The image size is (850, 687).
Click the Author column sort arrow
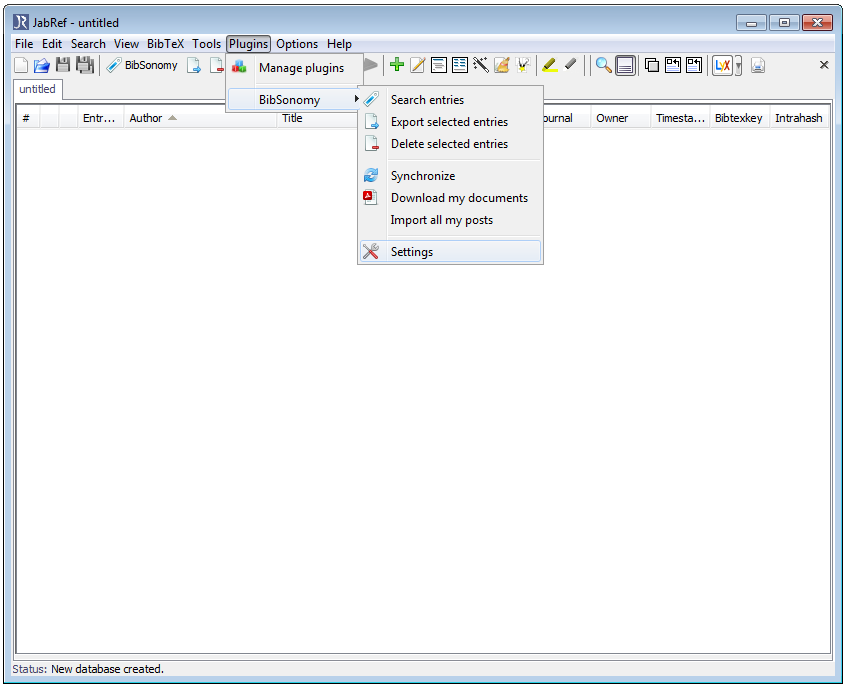172,118
